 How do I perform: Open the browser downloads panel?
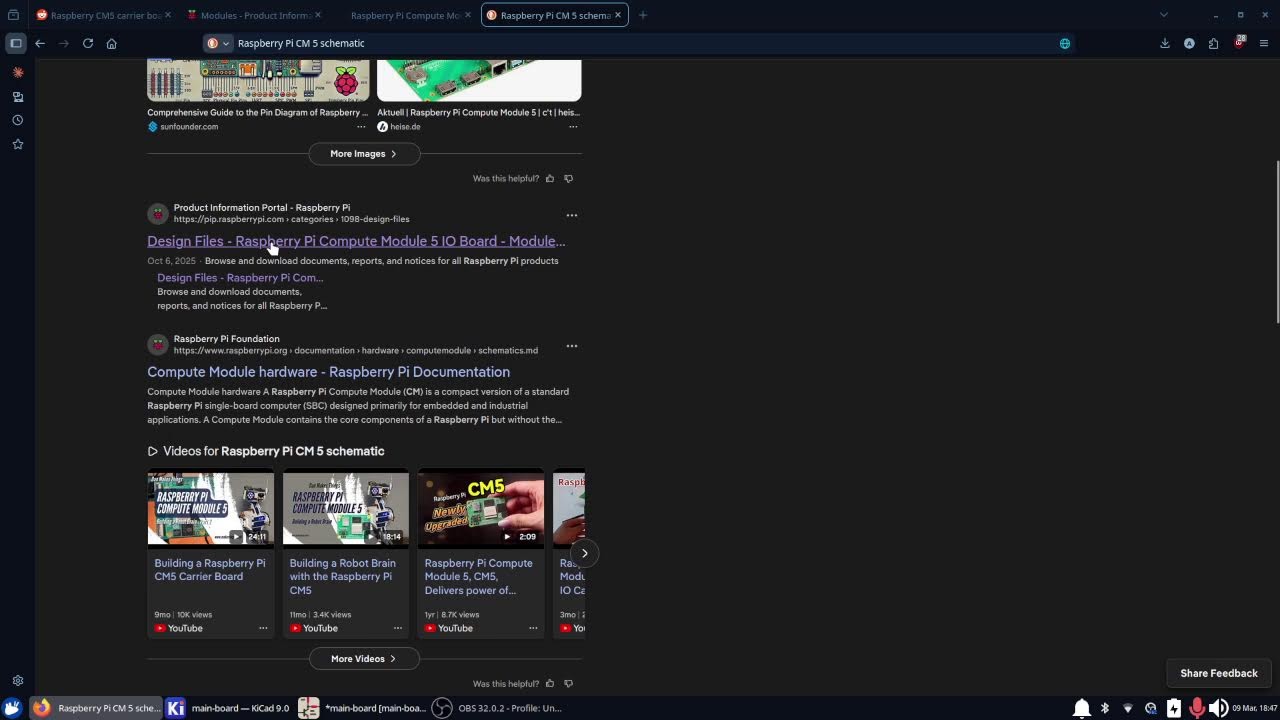(x=1165, y=43)
